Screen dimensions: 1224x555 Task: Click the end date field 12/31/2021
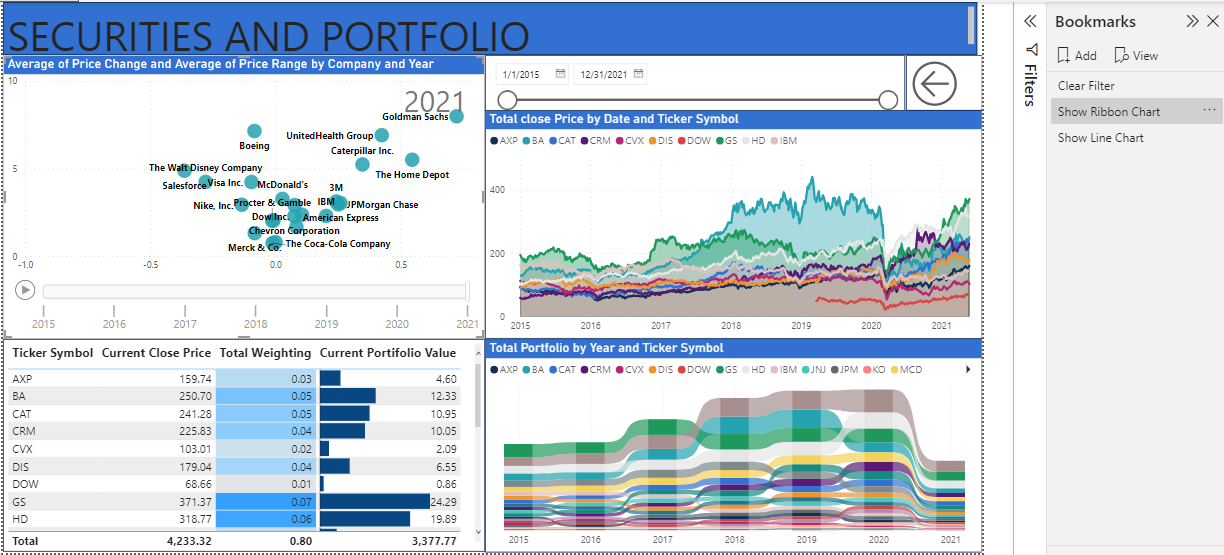point(602,75)
